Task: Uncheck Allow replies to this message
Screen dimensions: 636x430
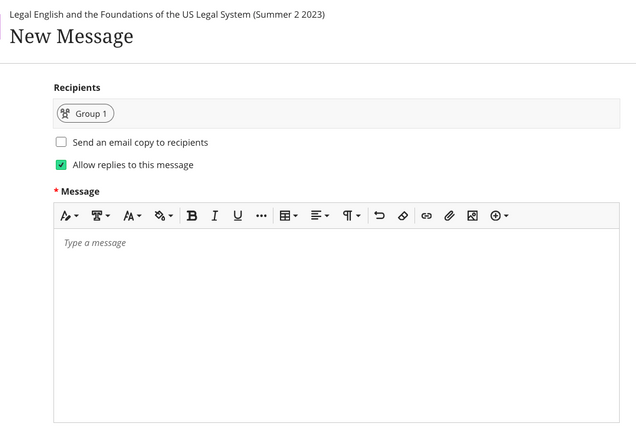Action: tap(61, 165)
